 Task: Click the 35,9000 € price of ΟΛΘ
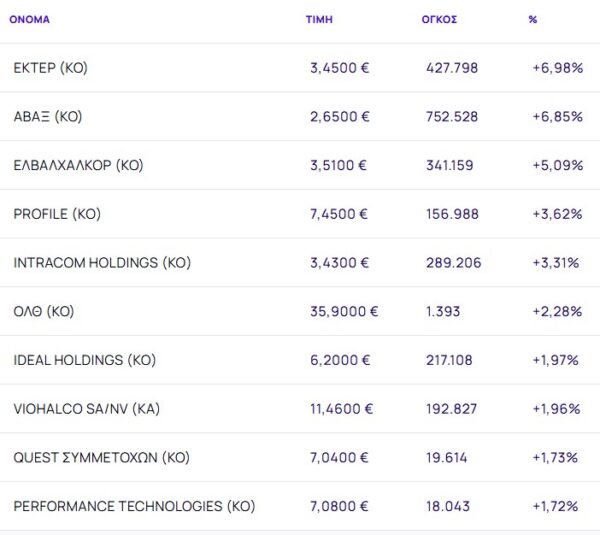coord(344,312)
